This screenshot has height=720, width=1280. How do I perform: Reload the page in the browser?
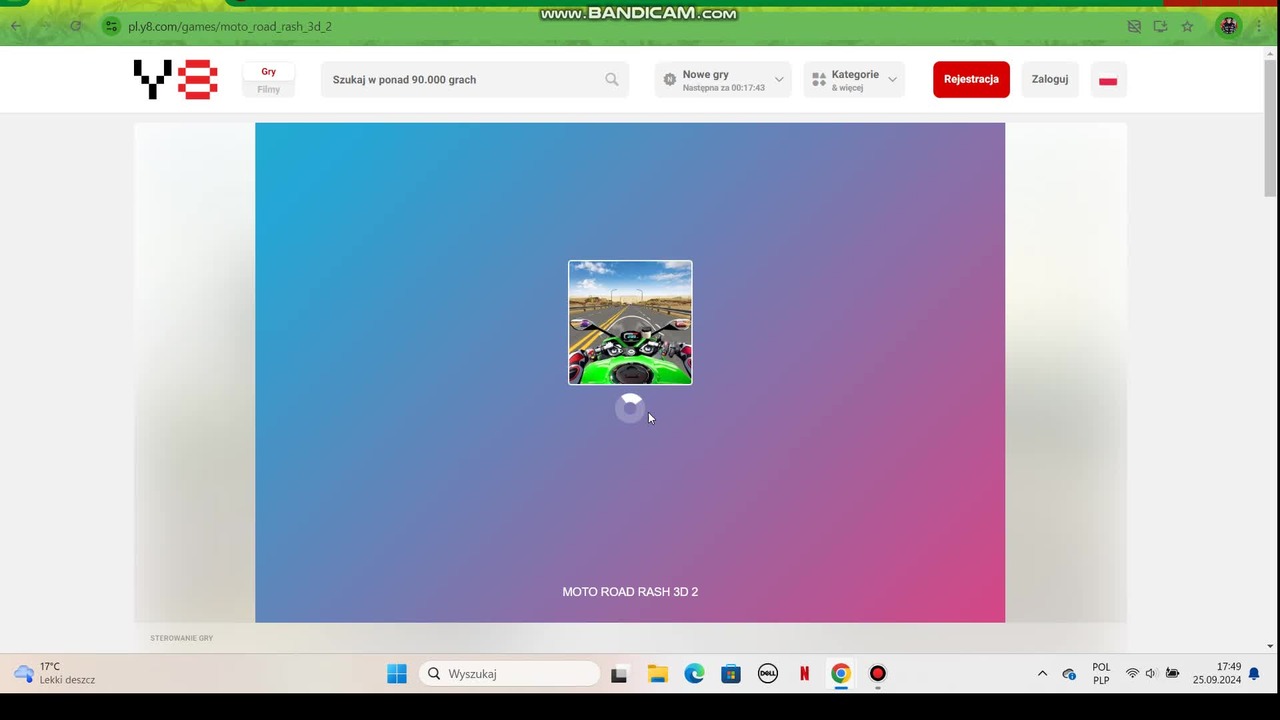[x=75, y=26]
